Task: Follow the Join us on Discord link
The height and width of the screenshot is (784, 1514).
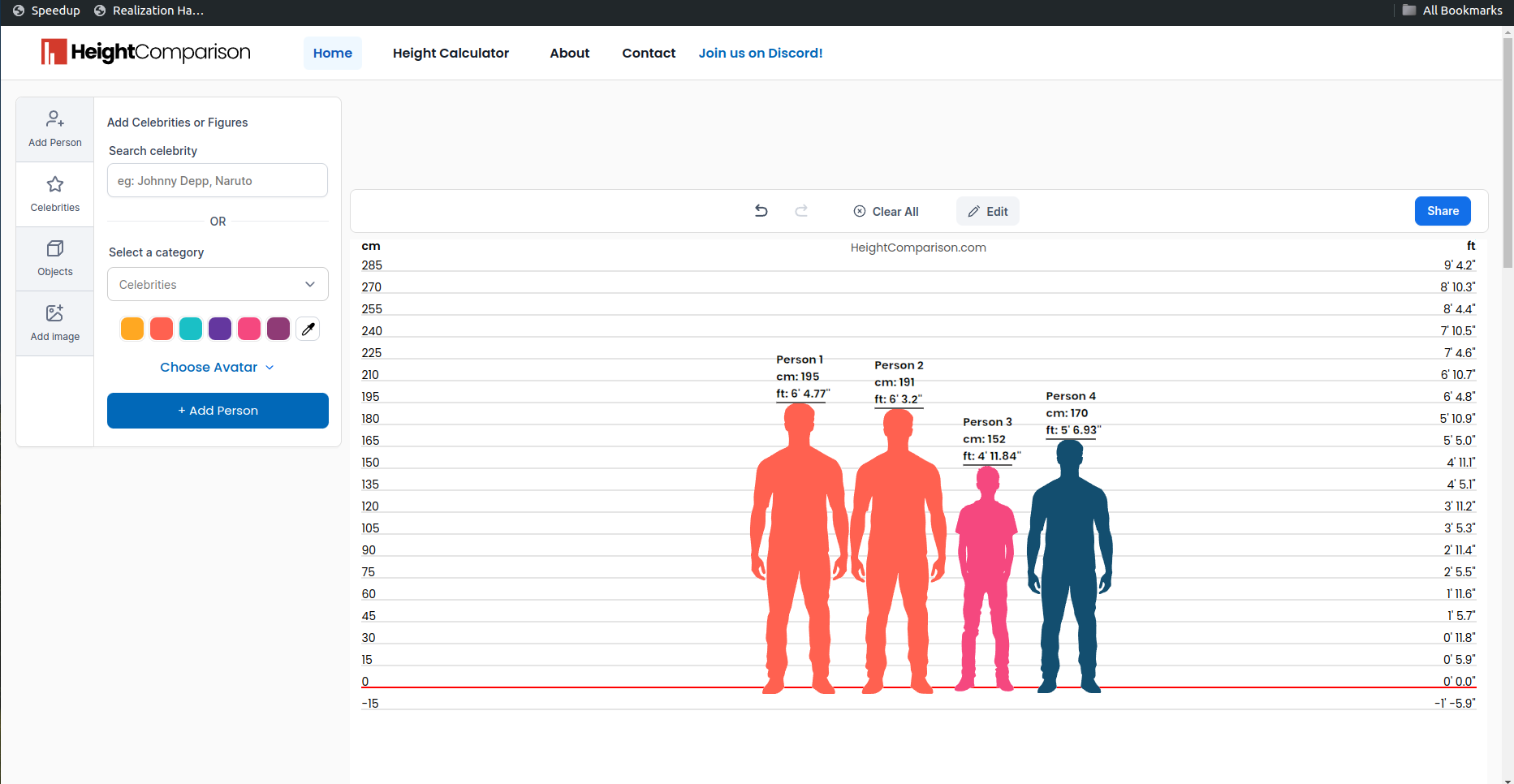Action: coord(761,53)
